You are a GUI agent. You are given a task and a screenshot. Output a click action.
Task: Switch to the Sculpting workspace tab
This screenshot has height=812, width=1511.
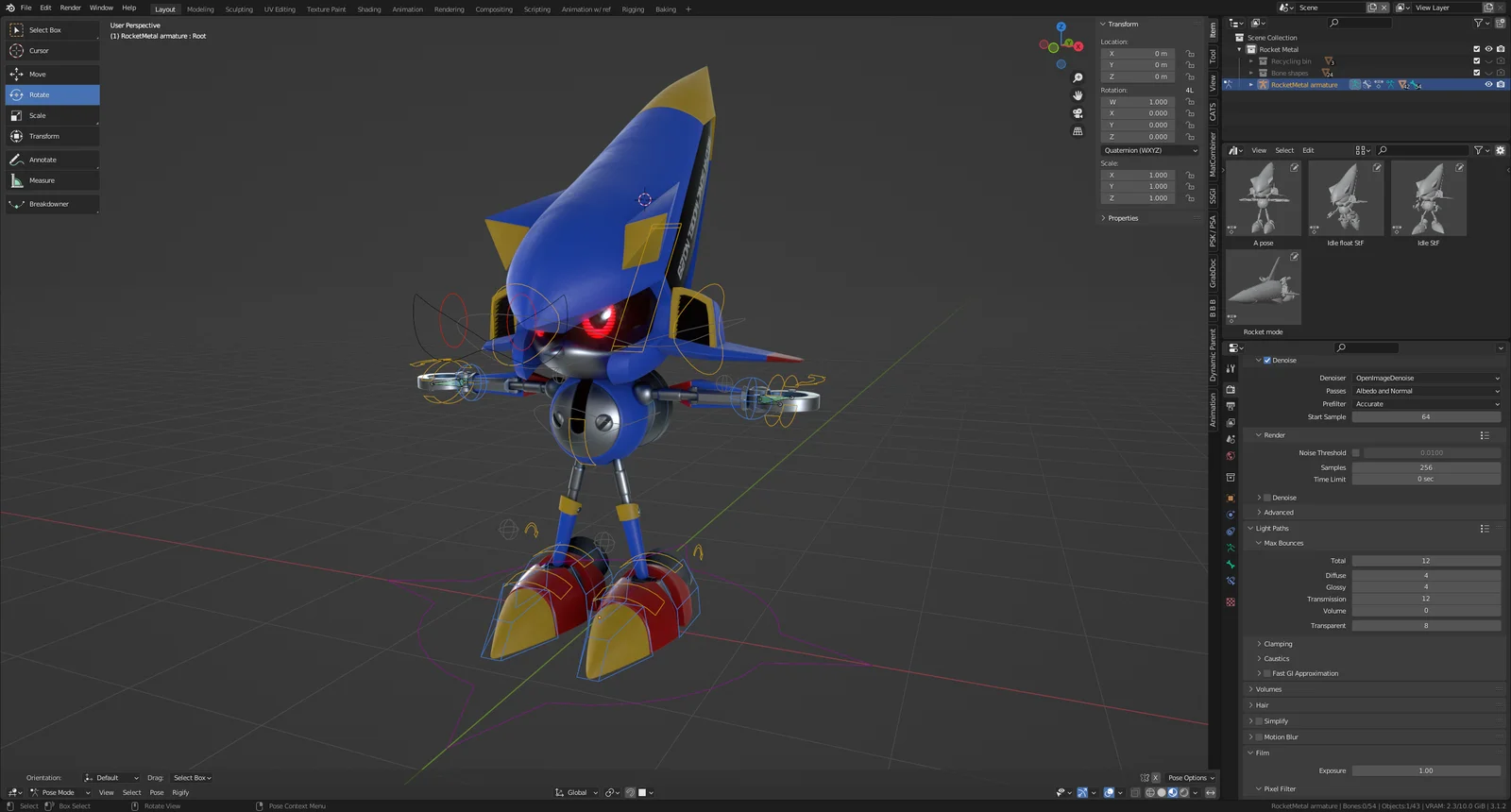239,9
